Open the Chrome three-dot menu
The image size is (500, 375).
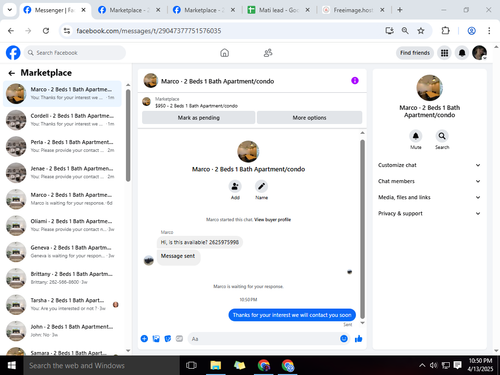pyautogui.click(x=489, y=31)
